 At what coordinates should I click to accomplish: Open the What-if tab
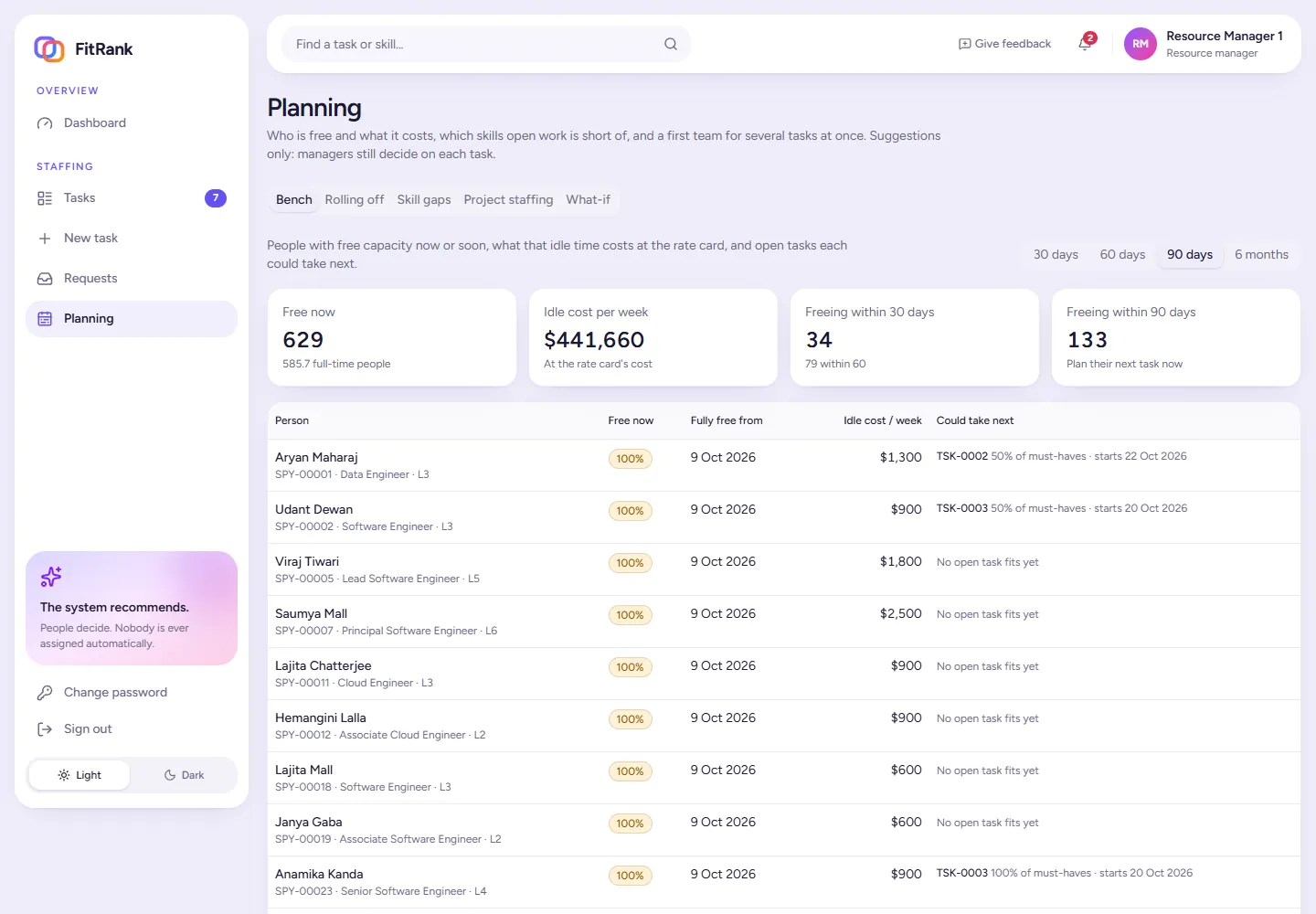[x=588, y=200]
